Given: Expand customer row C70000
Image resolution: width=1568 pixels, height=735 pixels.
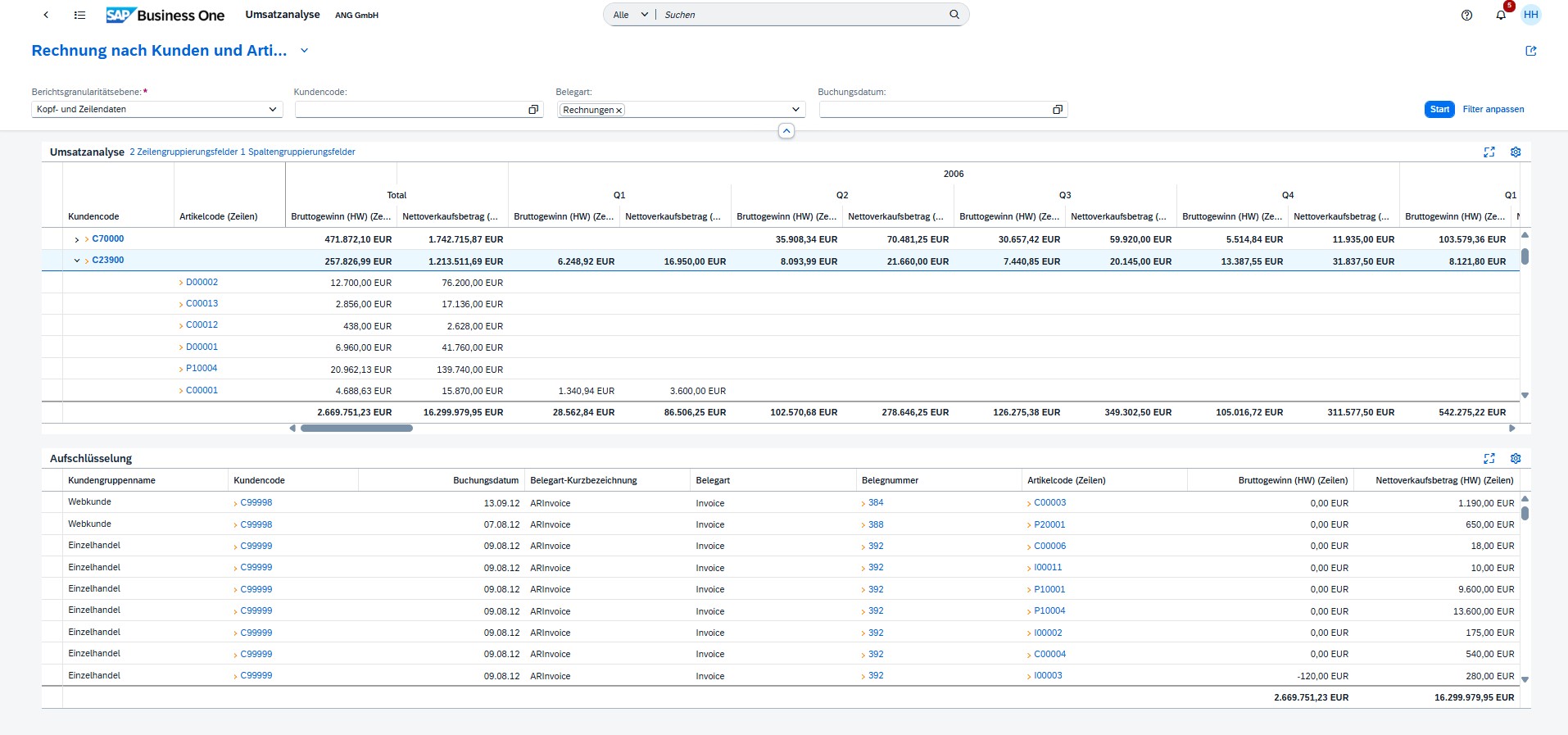Looking at the screenshot, I should click(76, 239).
